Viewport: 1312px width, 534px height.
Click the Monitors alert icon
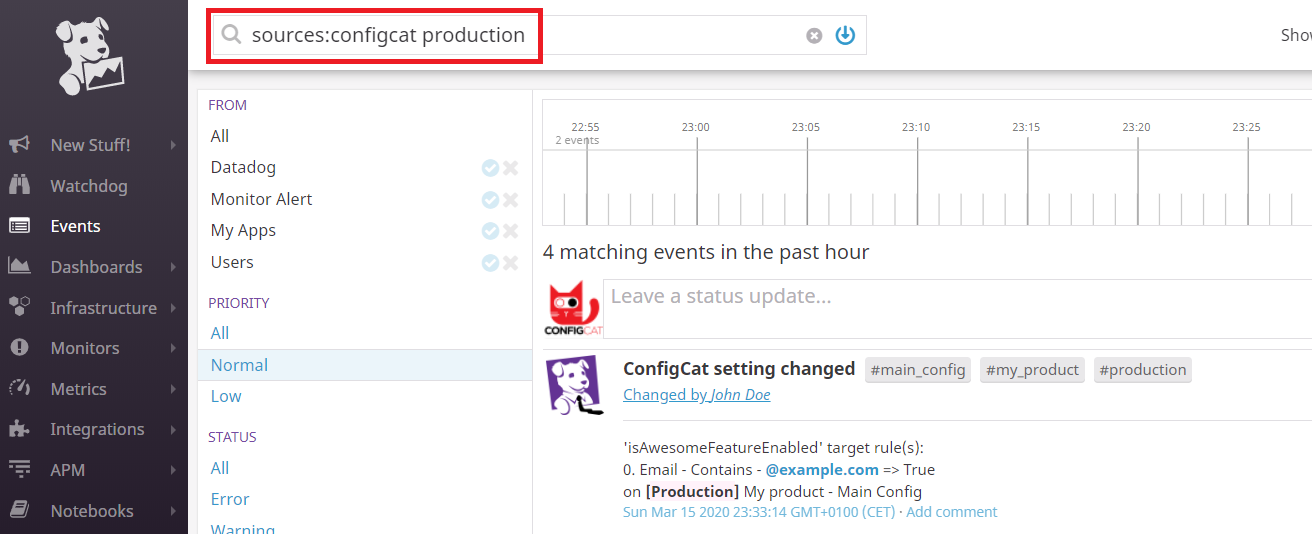19,348
